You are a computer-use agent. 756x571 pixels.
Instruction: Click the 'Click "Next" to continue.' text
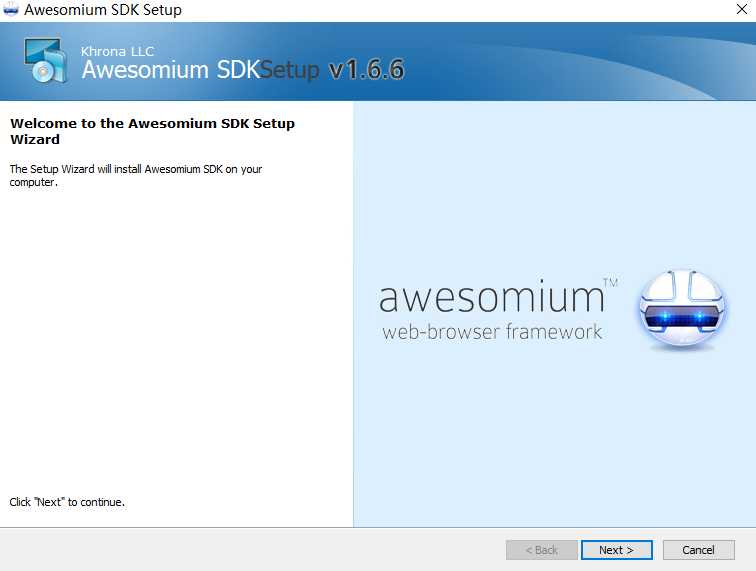(67, 502)
